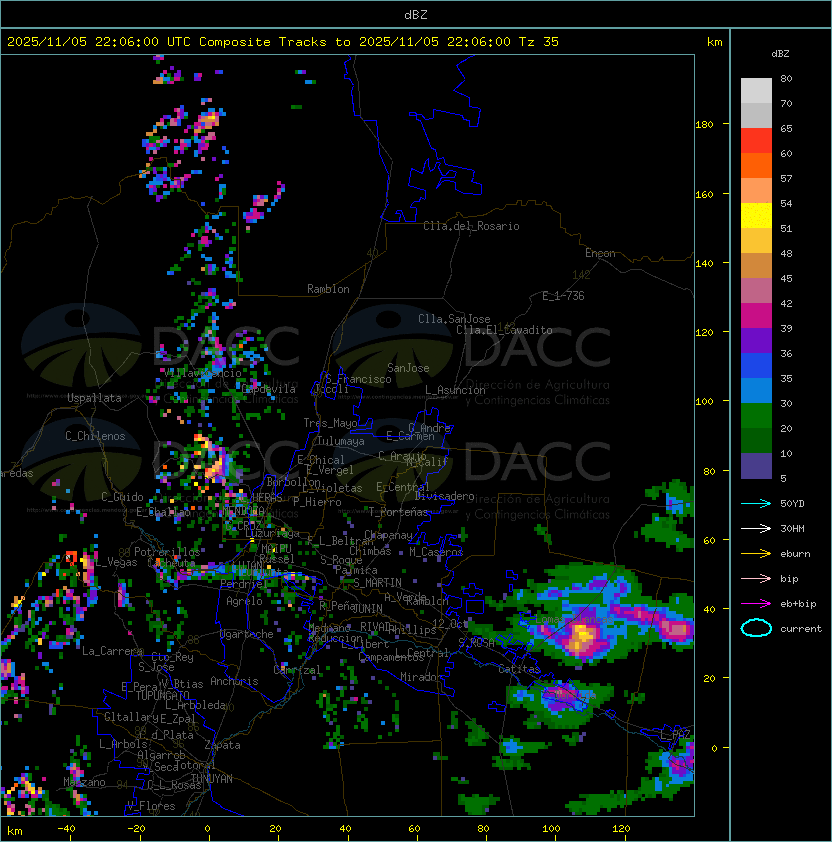Click the 'km' label at top right
832x842 pixels.
click(x=714, y=42)
